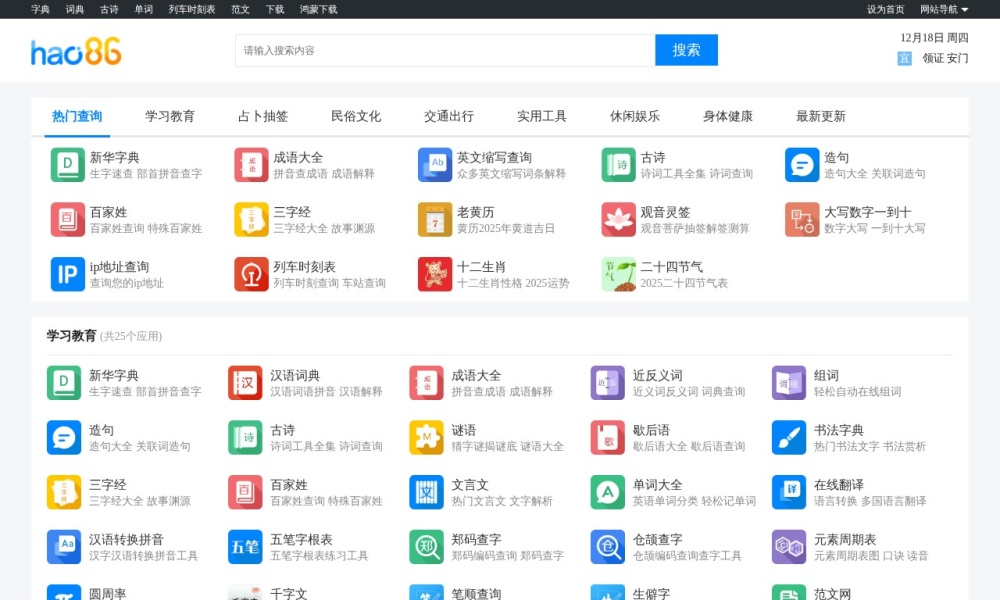Click the 二十四节气 solar terms icon
The image size is (1000, 600).
(x=617, y=274)
